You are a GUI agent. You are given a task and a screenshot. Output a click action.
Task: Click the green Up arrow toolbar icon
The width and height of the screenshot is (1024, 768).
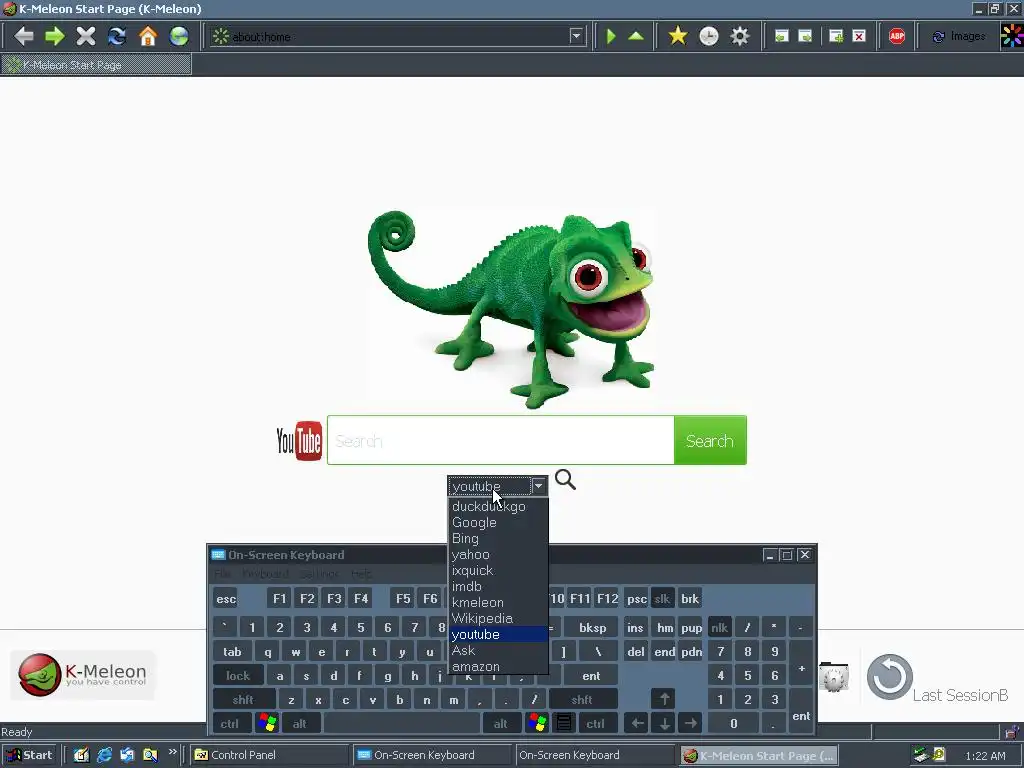636,37
